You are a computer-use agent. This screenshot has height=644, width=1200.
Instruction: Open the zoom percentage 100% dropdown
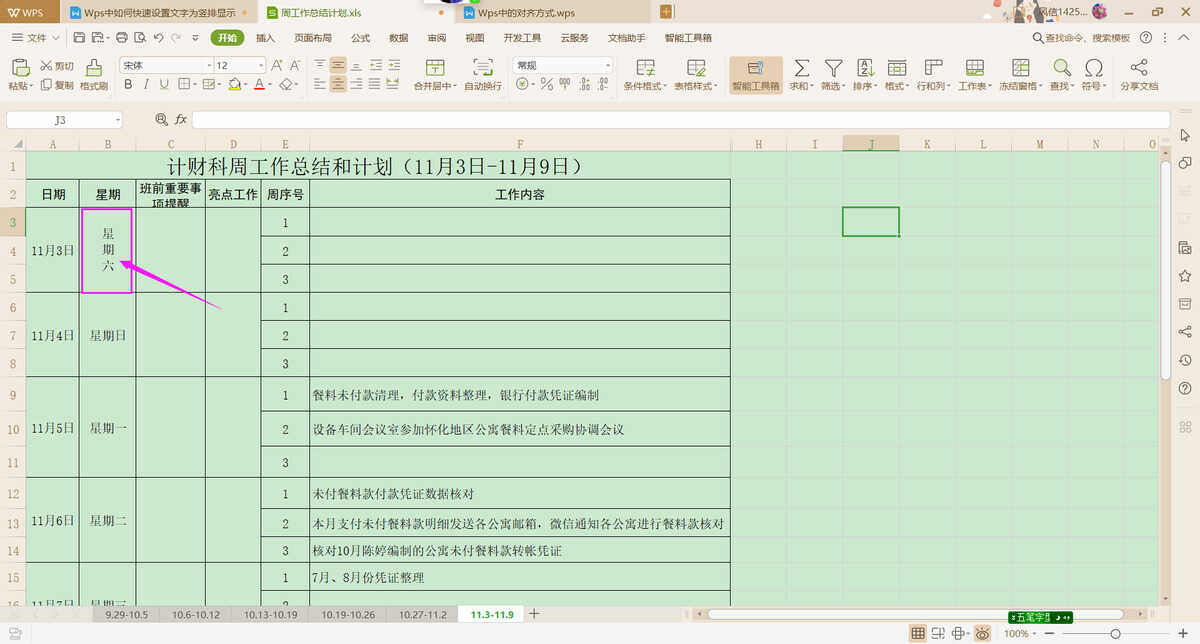pyautogui.click(x=1021, y=634)
